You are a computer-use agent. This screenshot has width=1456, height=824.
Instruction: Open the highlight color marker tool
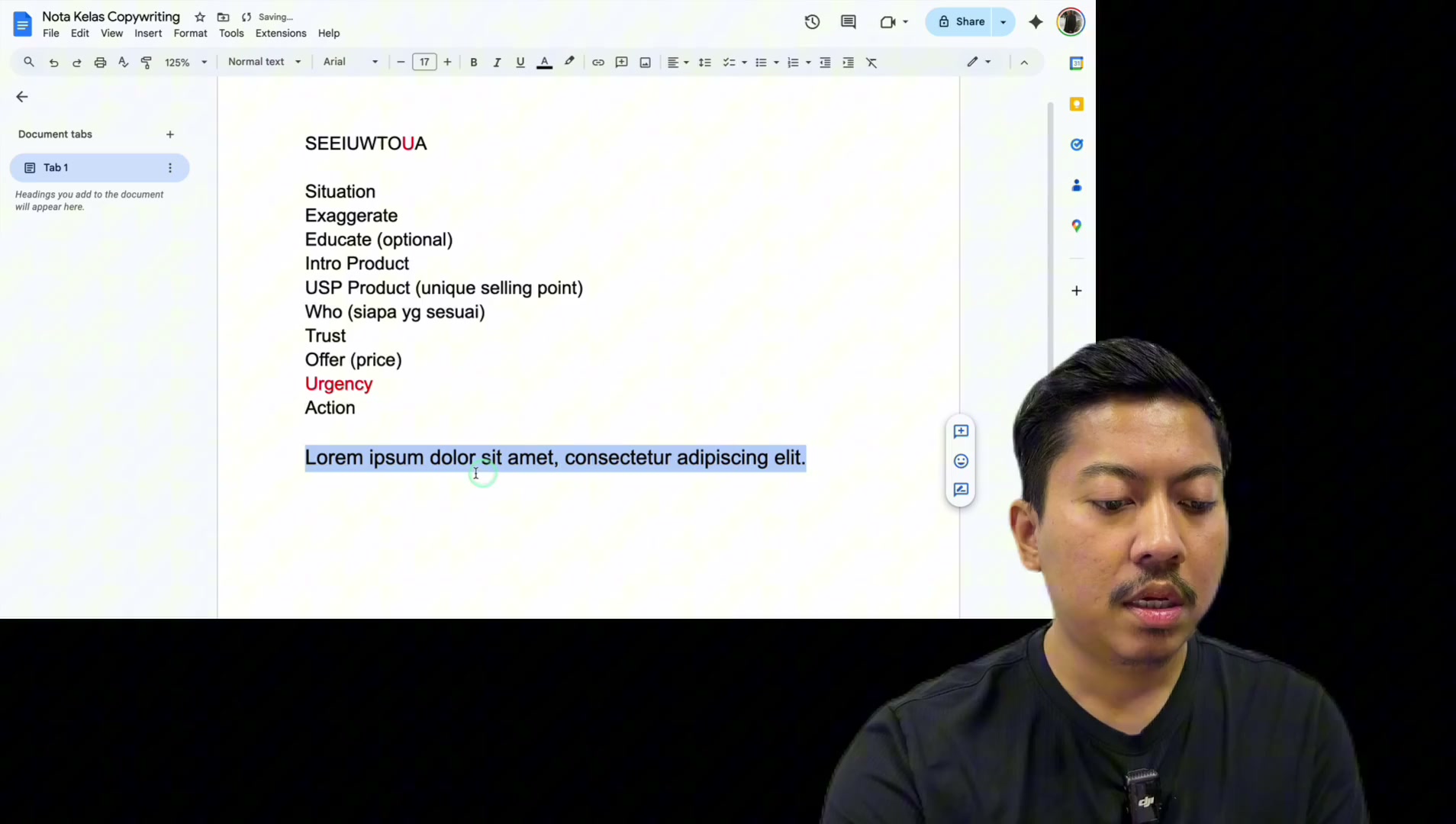click(x=569, y=62)
